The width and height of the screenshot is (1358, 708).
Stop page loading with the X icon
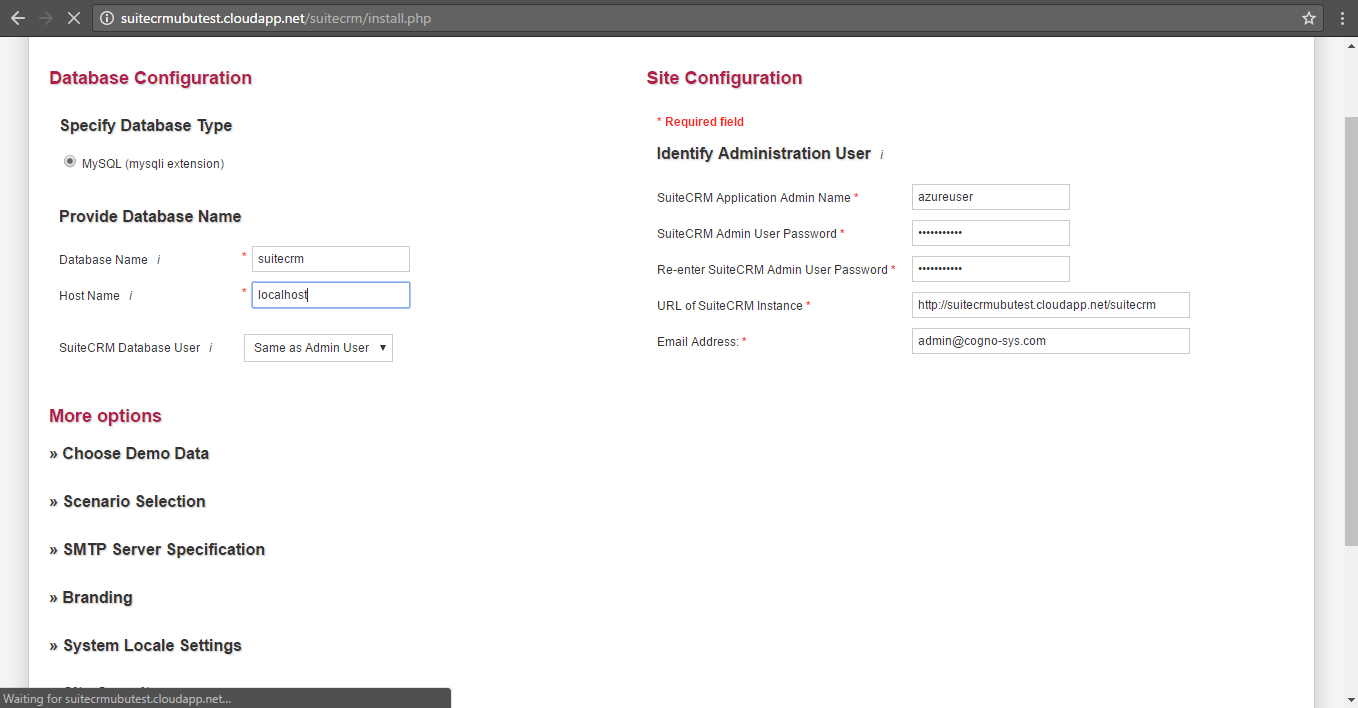tap(73, 18)
